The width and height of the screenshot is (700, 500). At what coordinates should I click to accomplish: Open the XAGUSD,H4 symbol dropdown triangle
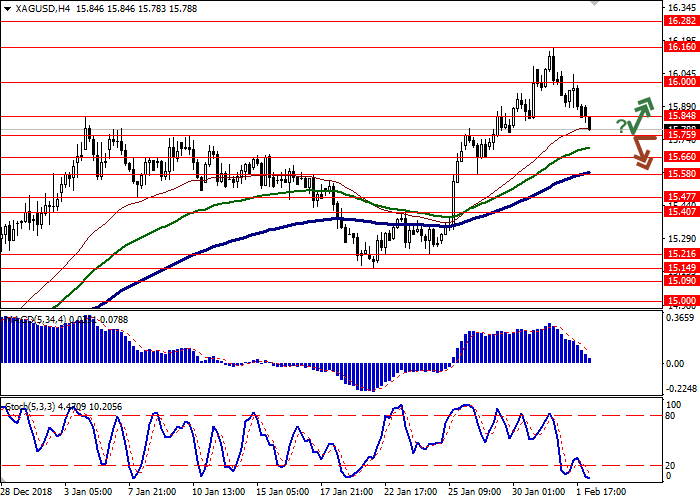8,8
